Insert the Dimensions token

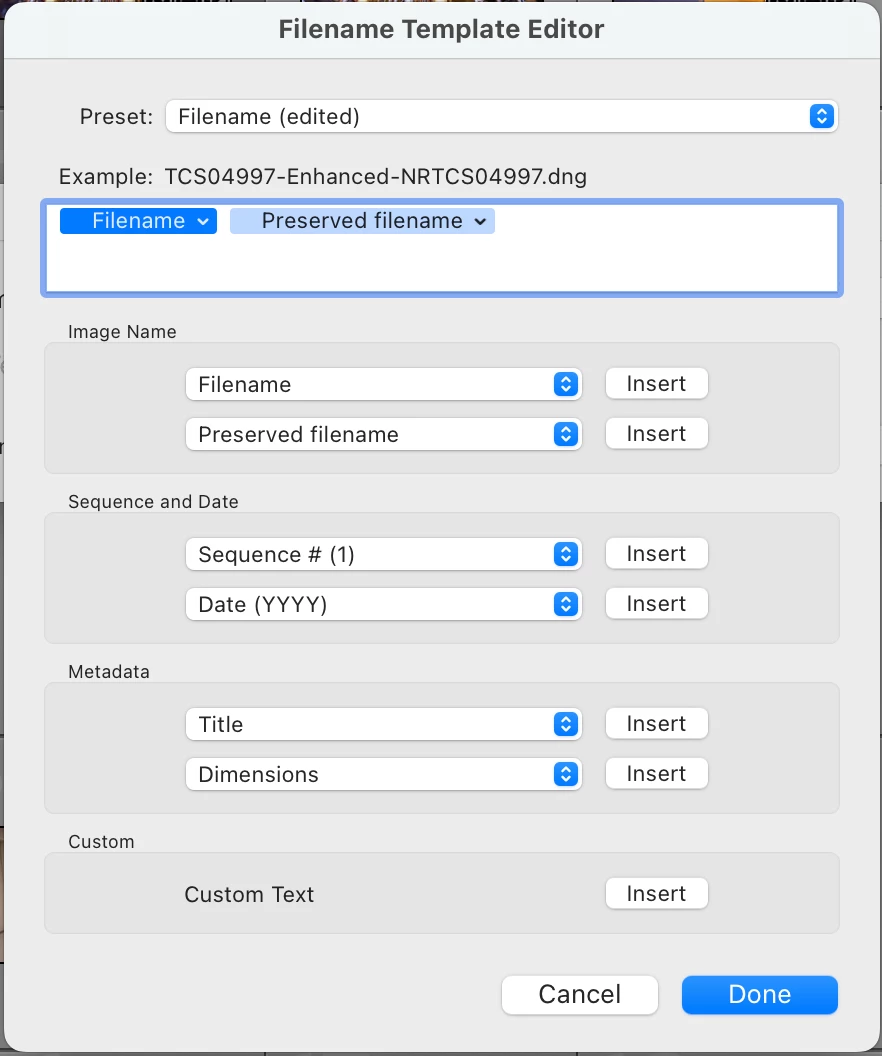pyautogui.click(x=656, y=774)
